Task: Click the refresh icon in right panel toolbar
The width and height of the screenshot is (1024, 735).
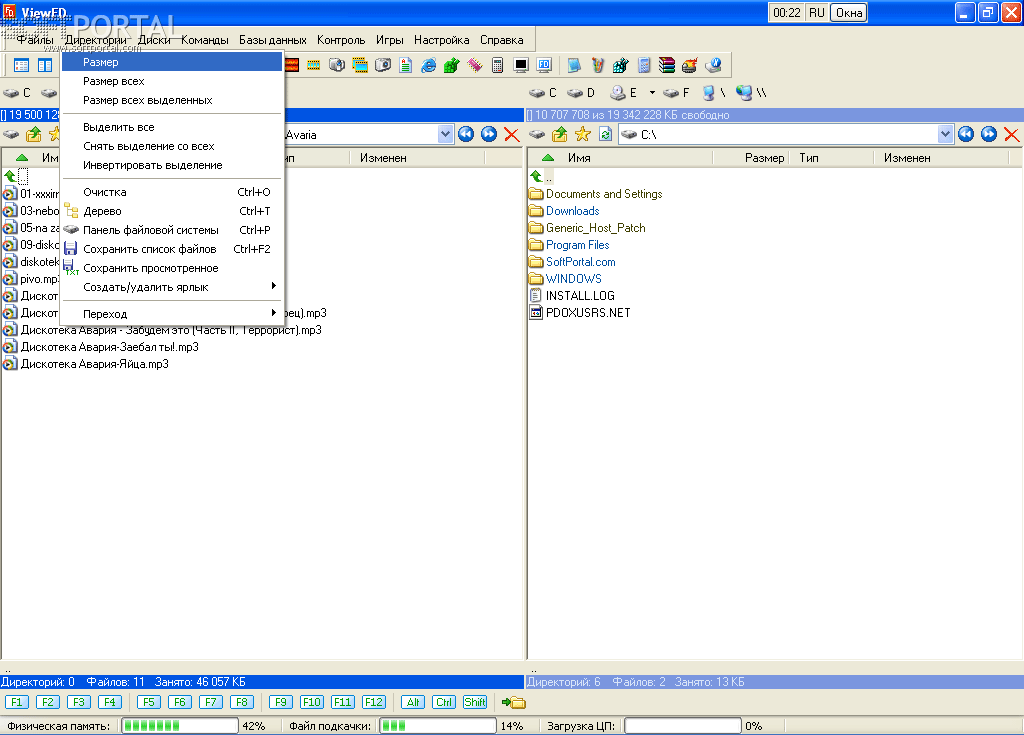Action: tap(605, 135)
